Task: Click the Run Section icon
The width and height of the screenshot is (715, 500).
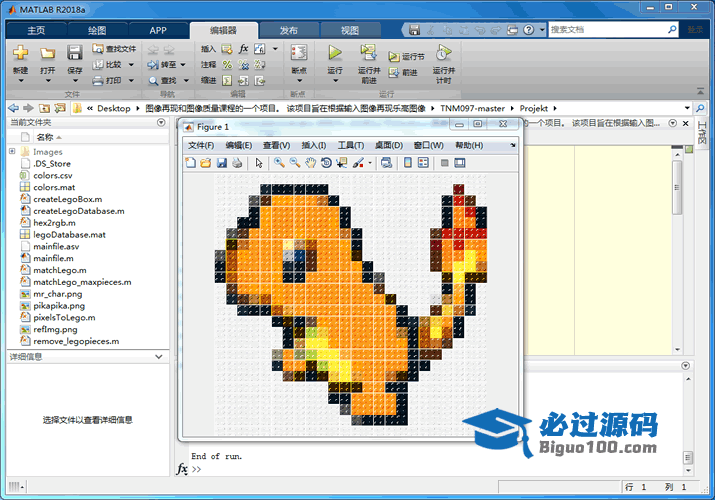Action: [394, 57]
